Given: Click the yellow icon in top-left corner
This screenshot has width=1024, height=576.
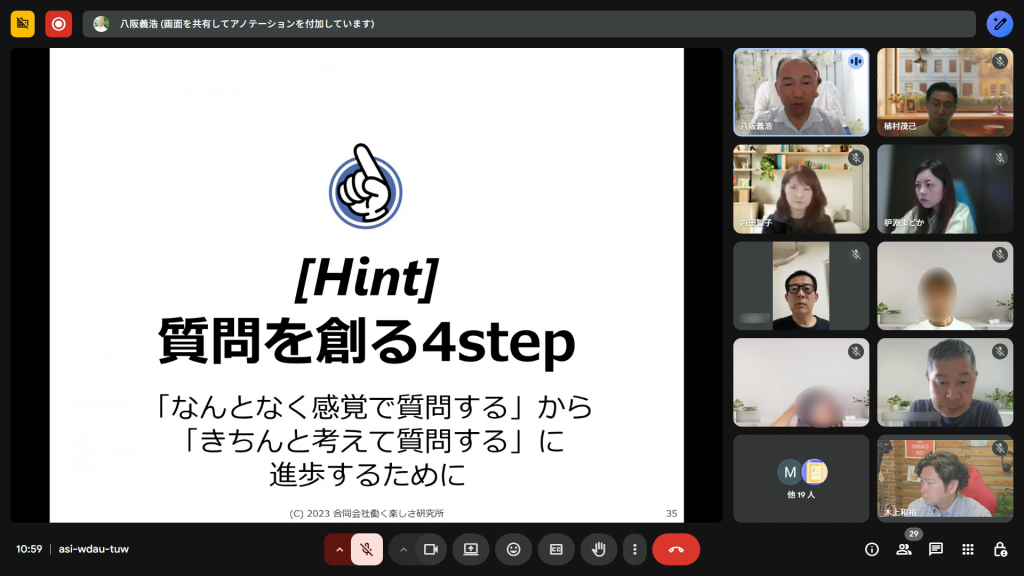Looking at the screenshot, I should click(23, 24).
